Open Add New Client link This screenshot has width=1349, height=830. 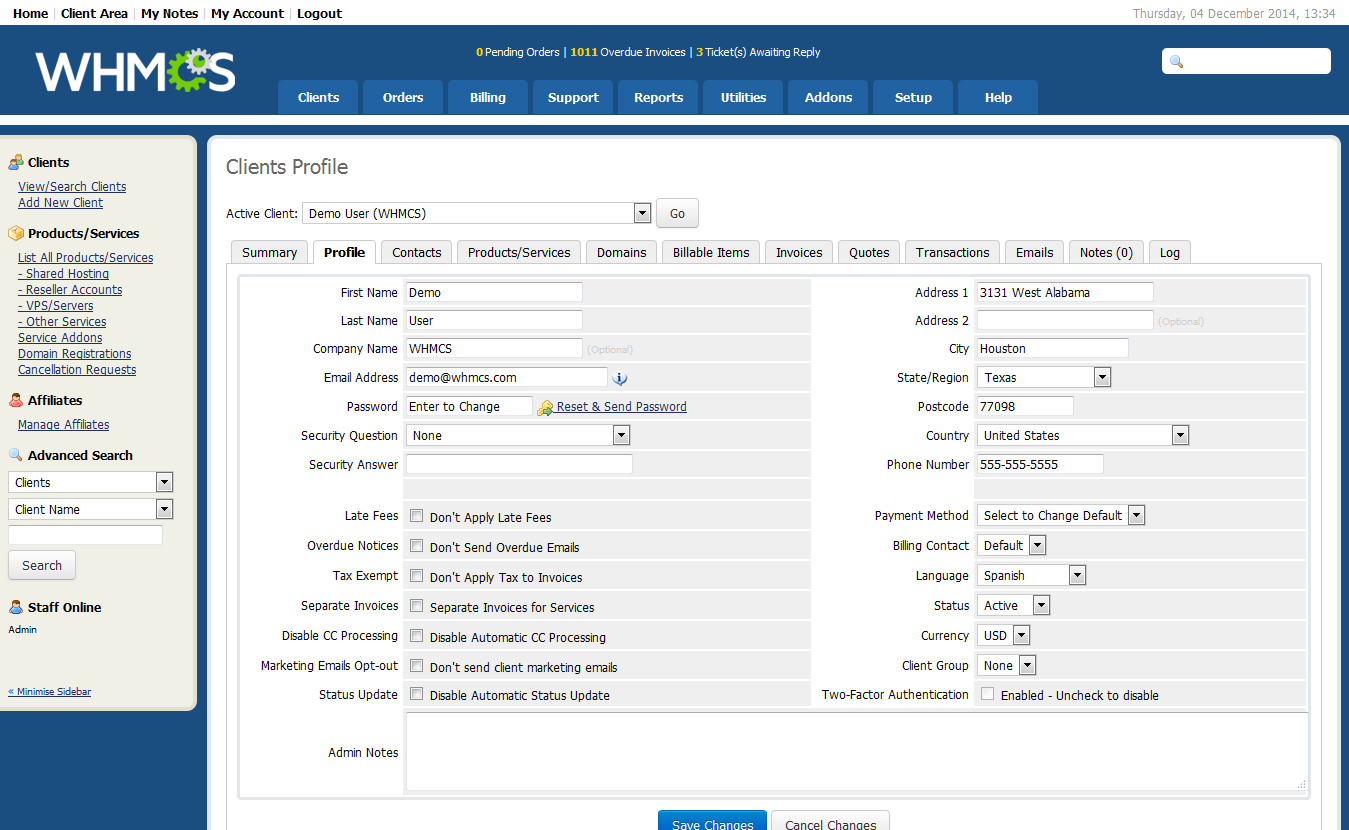pos(60,202)
